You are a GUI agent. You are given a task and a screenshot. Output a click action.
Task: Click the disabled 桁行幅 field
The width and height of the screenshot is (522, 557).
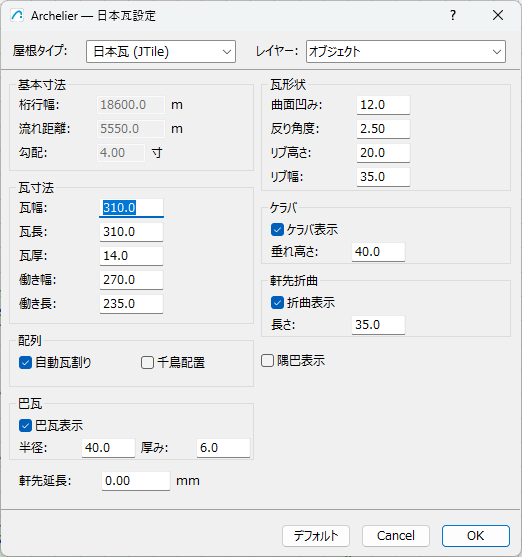pyautogui.click(x=131, y=105)
